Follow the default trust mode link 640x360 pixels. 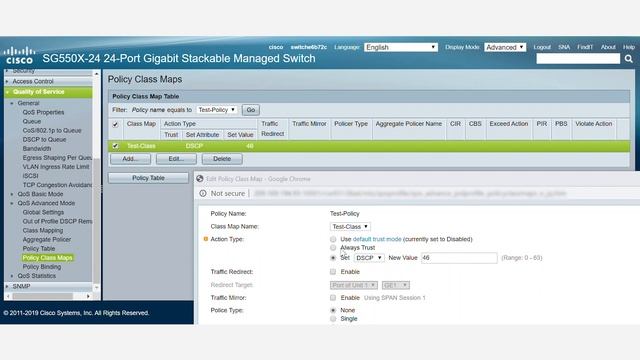point(377,239)
